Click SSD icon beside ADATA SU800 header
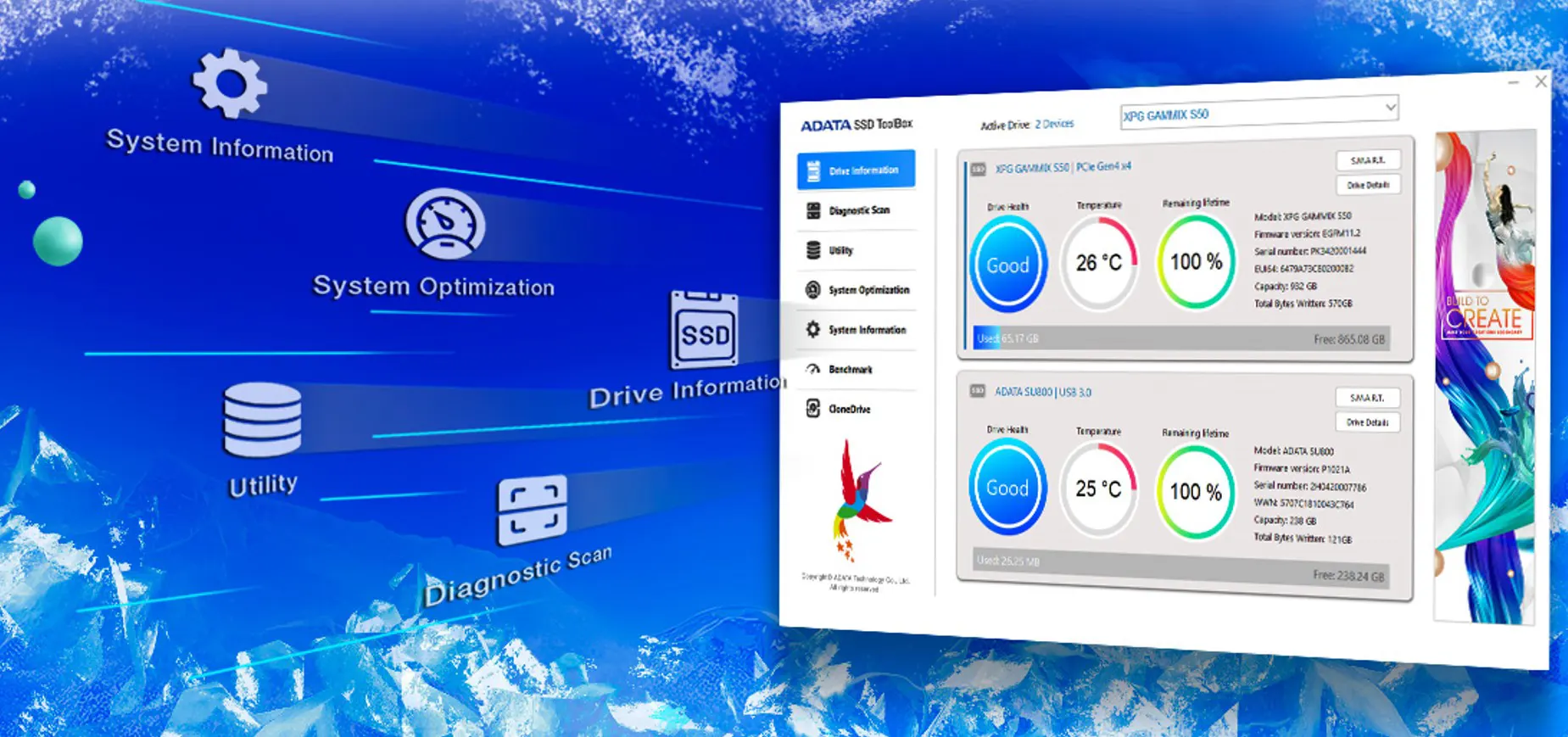1568x737 pixels. (977, 391)
